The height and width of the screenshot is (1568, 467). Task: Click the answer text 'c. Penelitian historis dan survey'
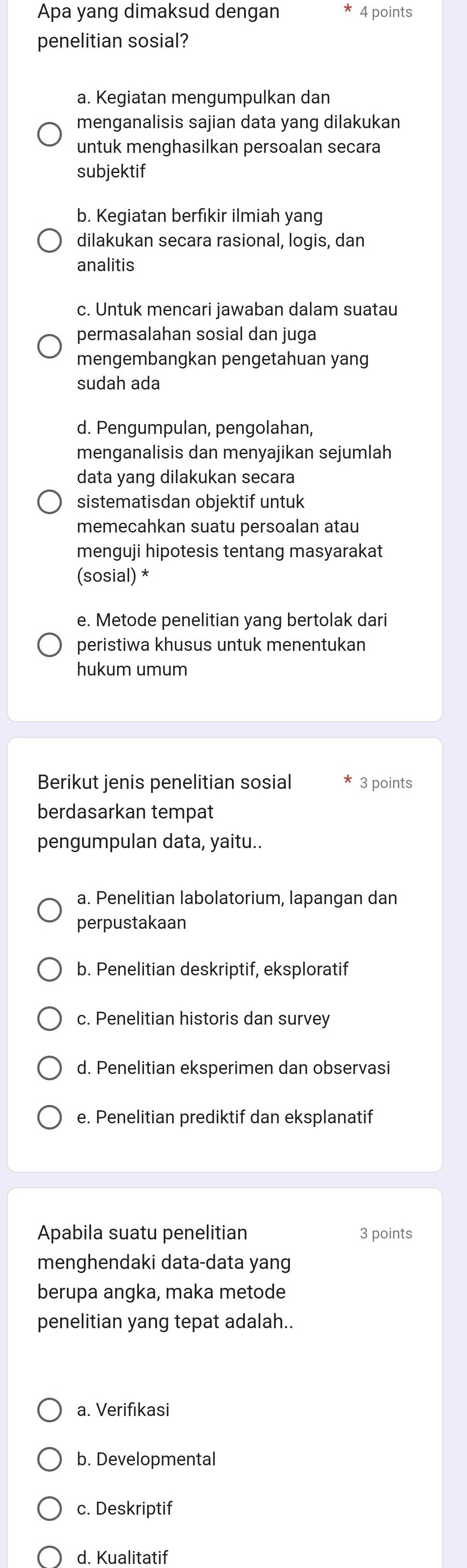coord(203,1018)
